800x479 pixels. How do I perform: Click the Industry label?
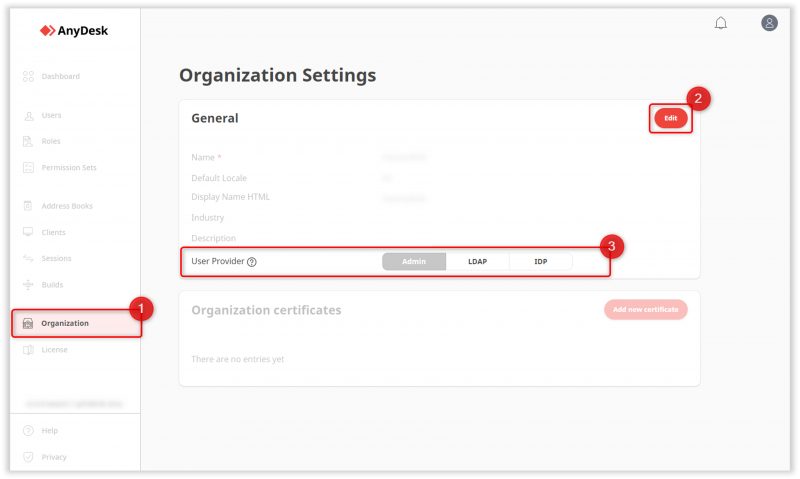[x=208, y=218]
